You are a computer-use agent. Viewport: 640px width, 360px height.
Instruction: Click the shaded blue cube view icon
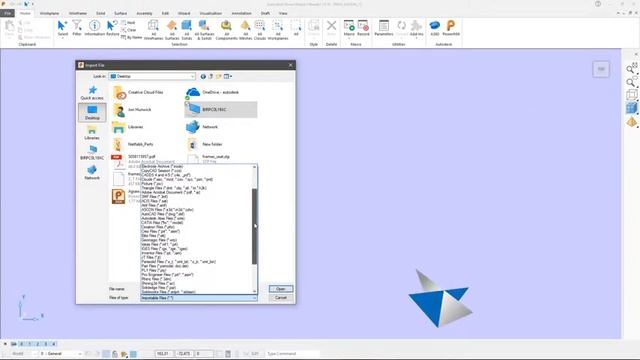click(631, 108)
